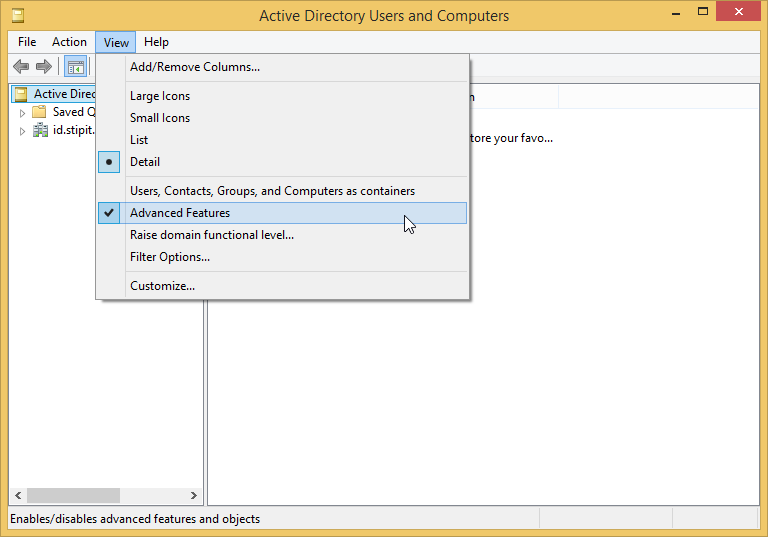Viewport: 768px width, 537px height.
Task: Click the Back arrow toolbar icon
Action: [21, 66]
